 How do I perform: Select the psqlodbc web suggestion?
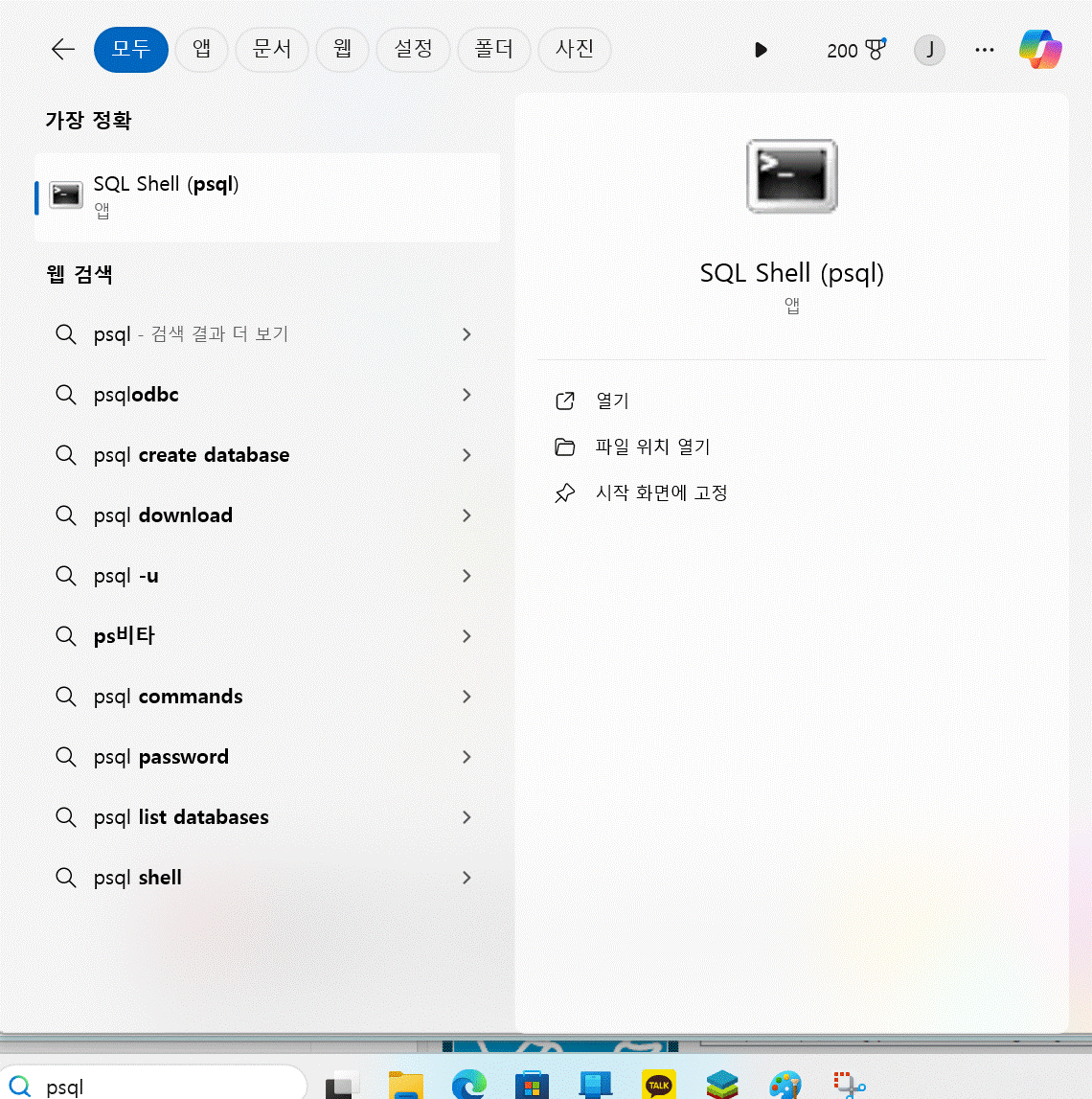[x=267, y=395]
